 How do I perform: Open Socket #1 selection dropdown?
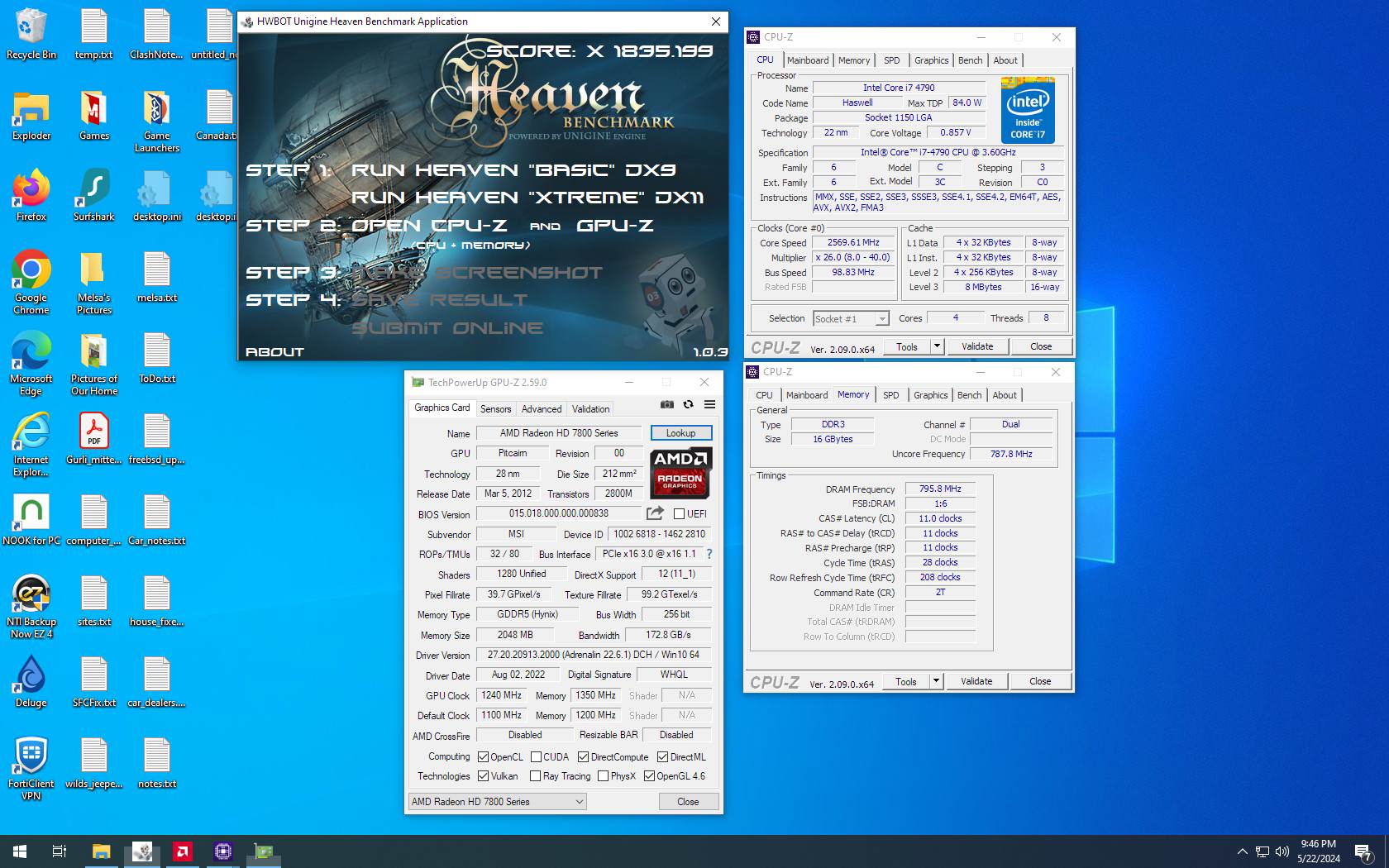click(851, 319)
